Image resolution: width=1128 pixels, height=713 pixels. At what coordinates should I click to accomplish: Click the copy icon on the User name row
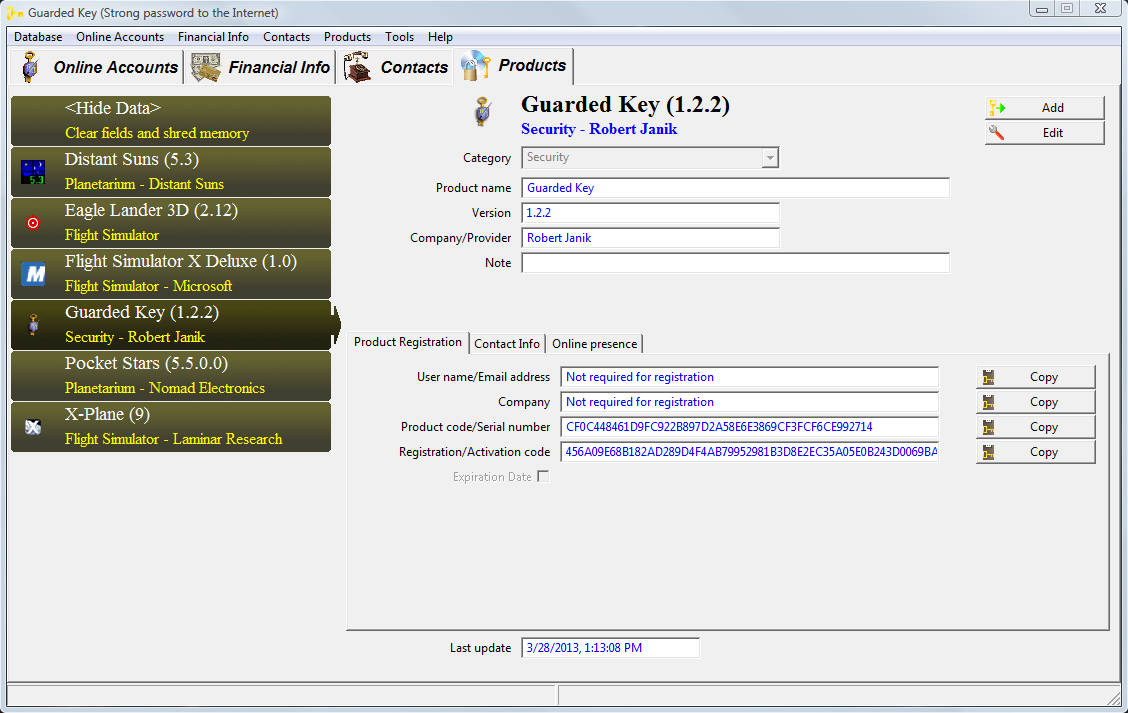click(x=988, y=377)
